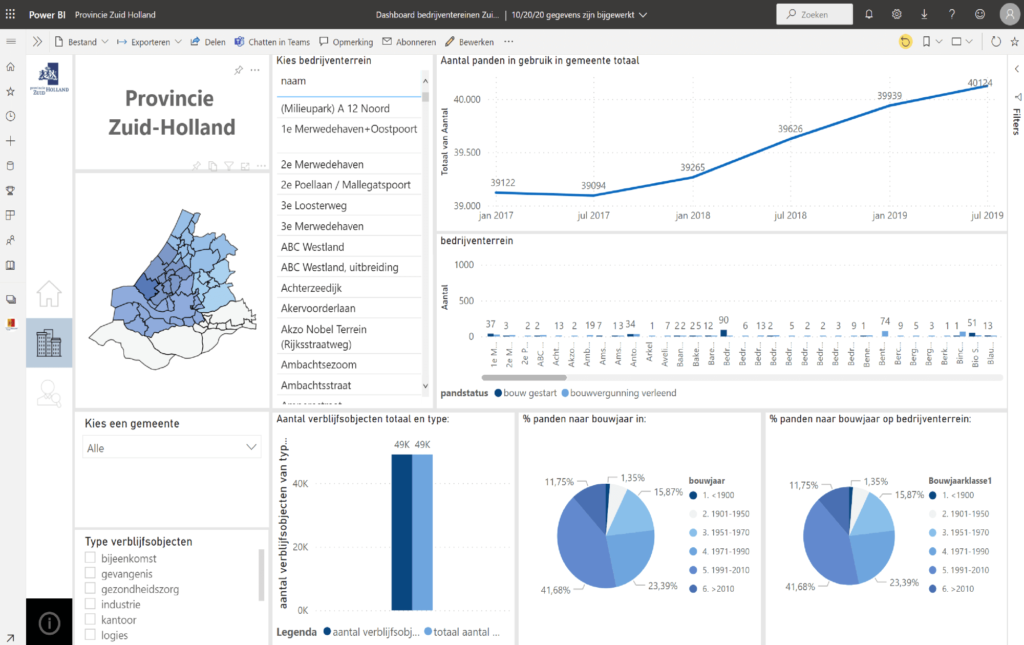The height and width of the screenshot is (645, 1024).
Task: Expand the Filters panel on the right
Action: click(1015, 68)
